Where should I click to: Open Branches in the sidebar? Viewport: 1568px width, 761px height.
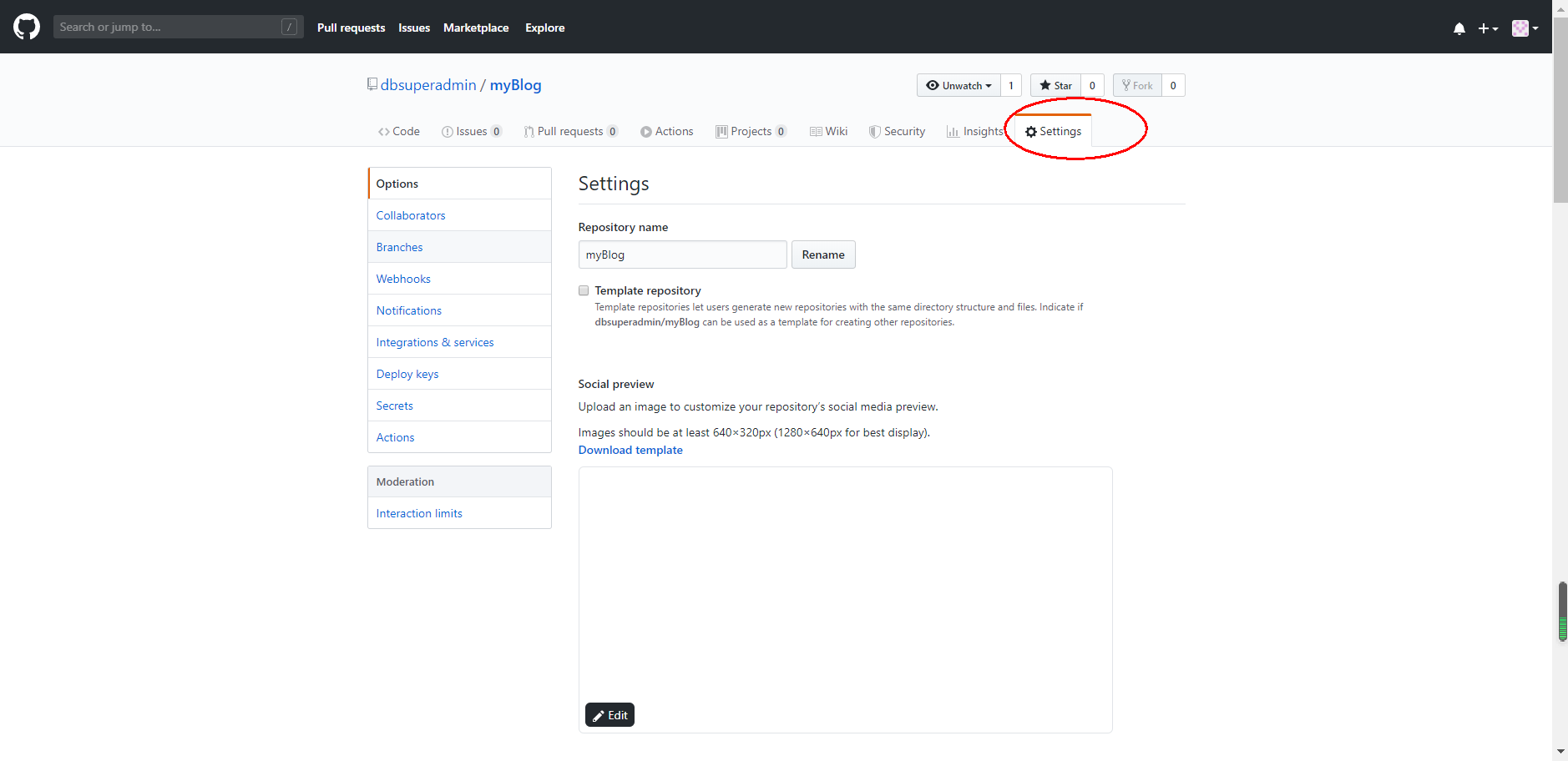click(459, 247)
